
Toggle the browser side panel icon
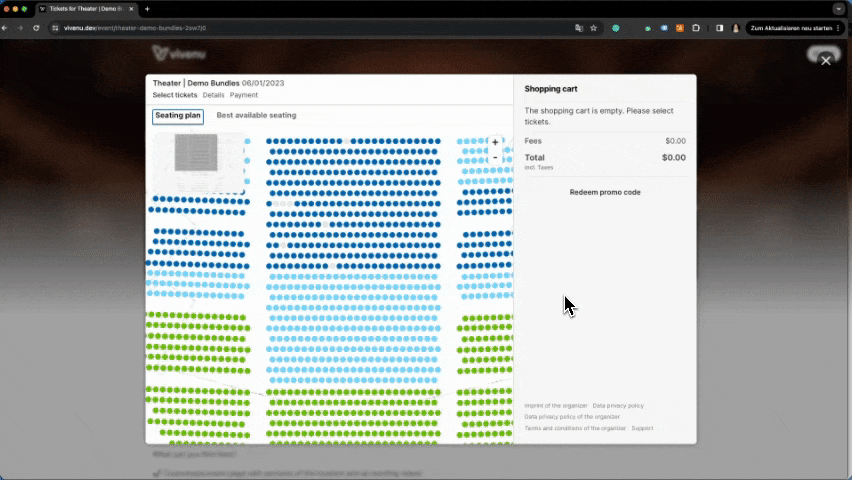719,28
